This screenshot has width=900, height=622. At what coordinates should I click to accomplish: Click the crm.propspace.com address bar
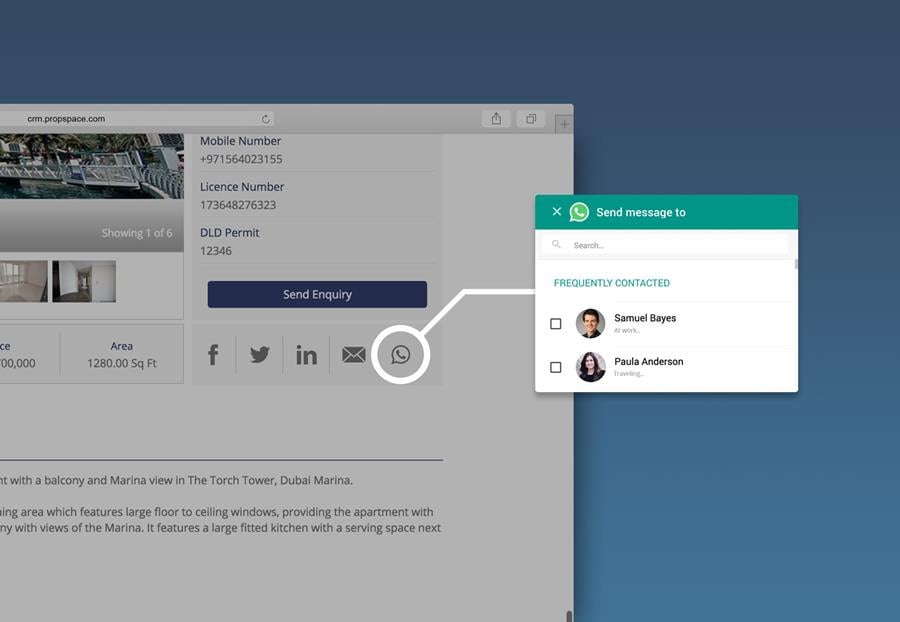[x=137, y=119]
